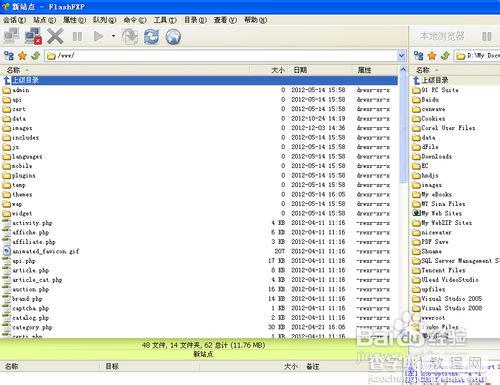Select the admin folder icon

(7, 90)
